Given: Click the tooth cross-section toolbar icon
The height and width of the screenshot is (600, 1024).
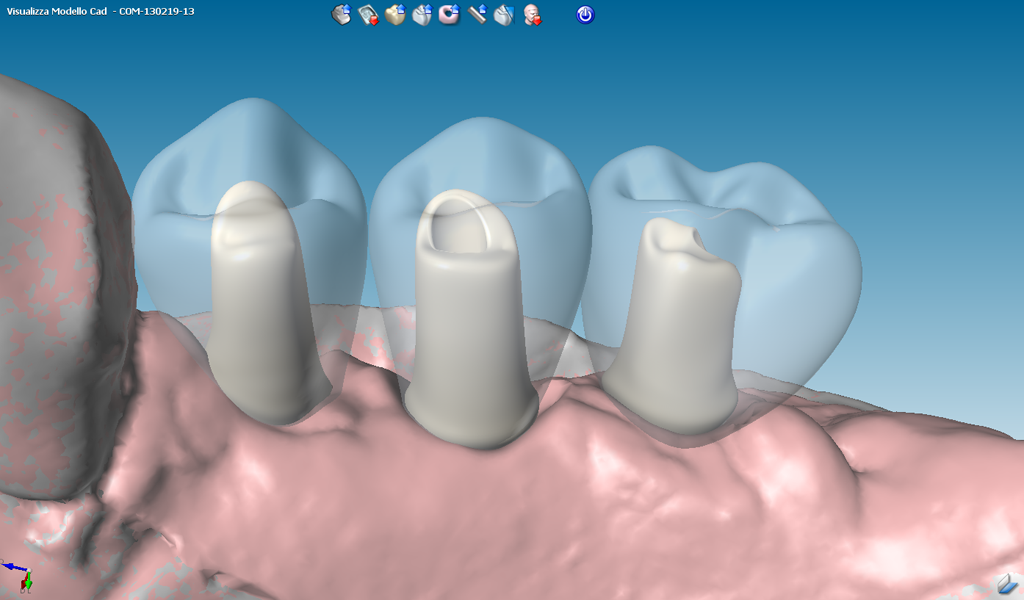Looking at the screenshot, I should tap(504, 15).
